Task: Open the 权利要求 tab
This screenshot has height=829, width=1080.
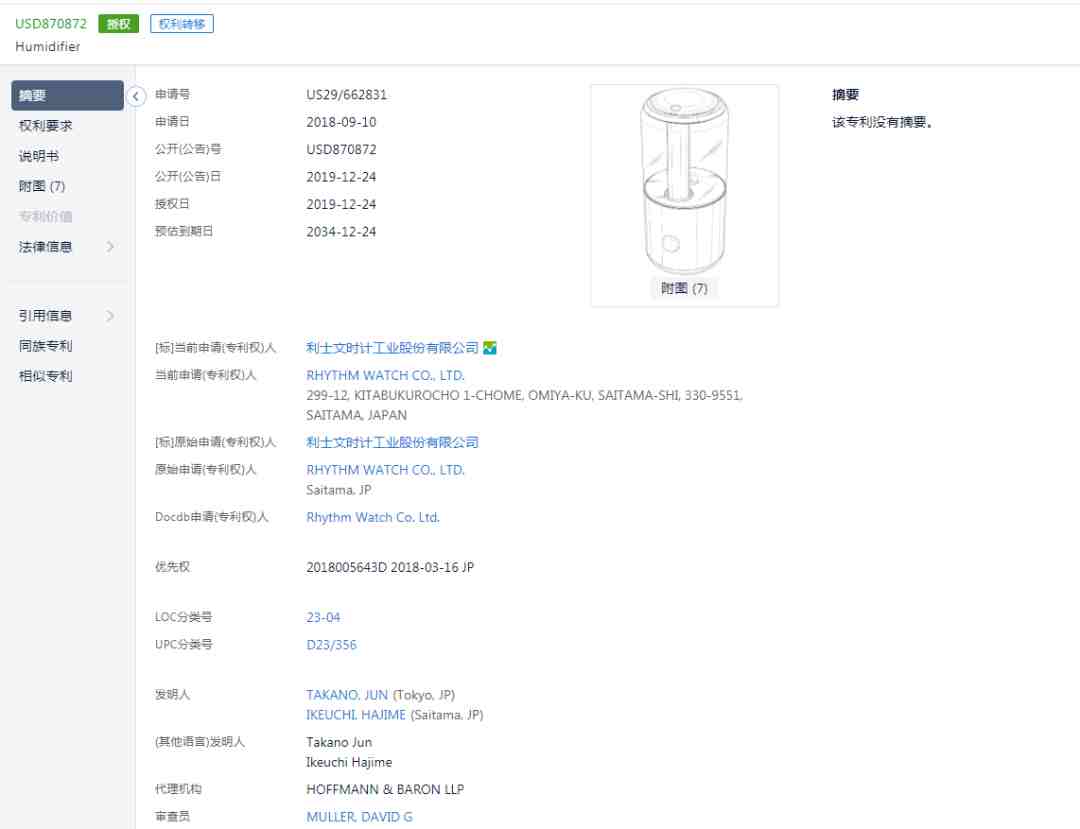Action: (45, 126)
